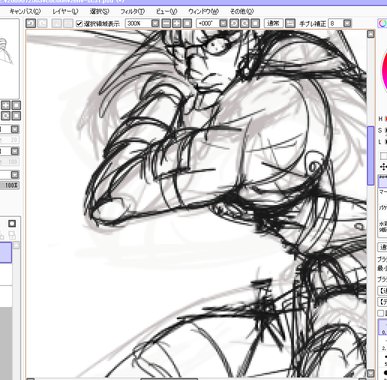This screenshot has width=387, height=380.
Task: Open the フィルタ(T) menu
Action: tap(132, 11)
